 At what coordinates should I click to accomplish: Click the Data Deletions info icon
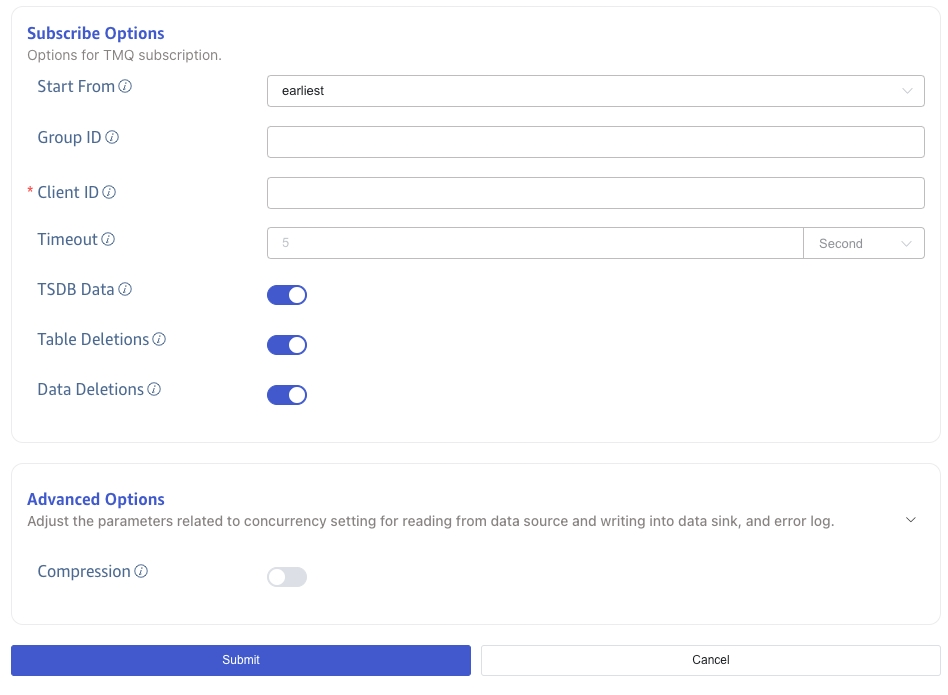pos(154,390)
